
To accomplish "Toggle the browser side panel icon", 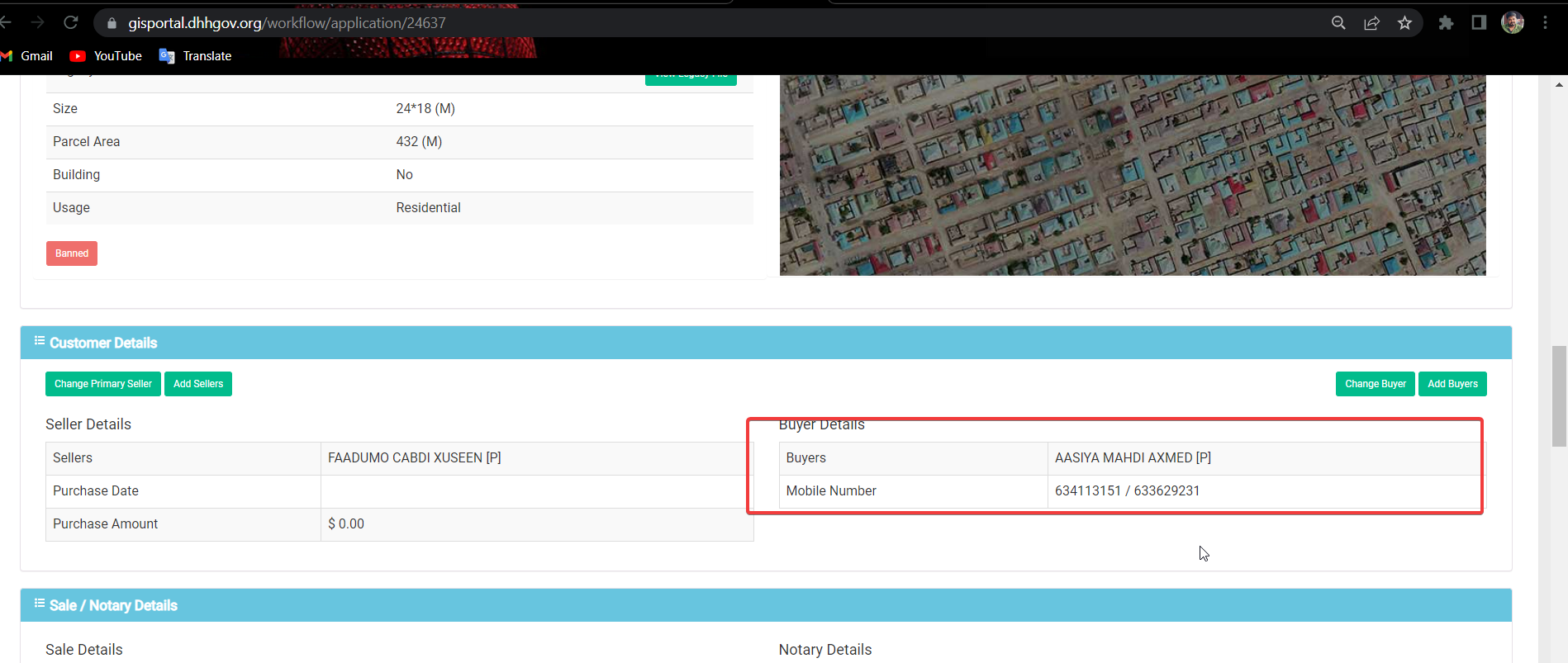I will click(x=1479, y=23).
